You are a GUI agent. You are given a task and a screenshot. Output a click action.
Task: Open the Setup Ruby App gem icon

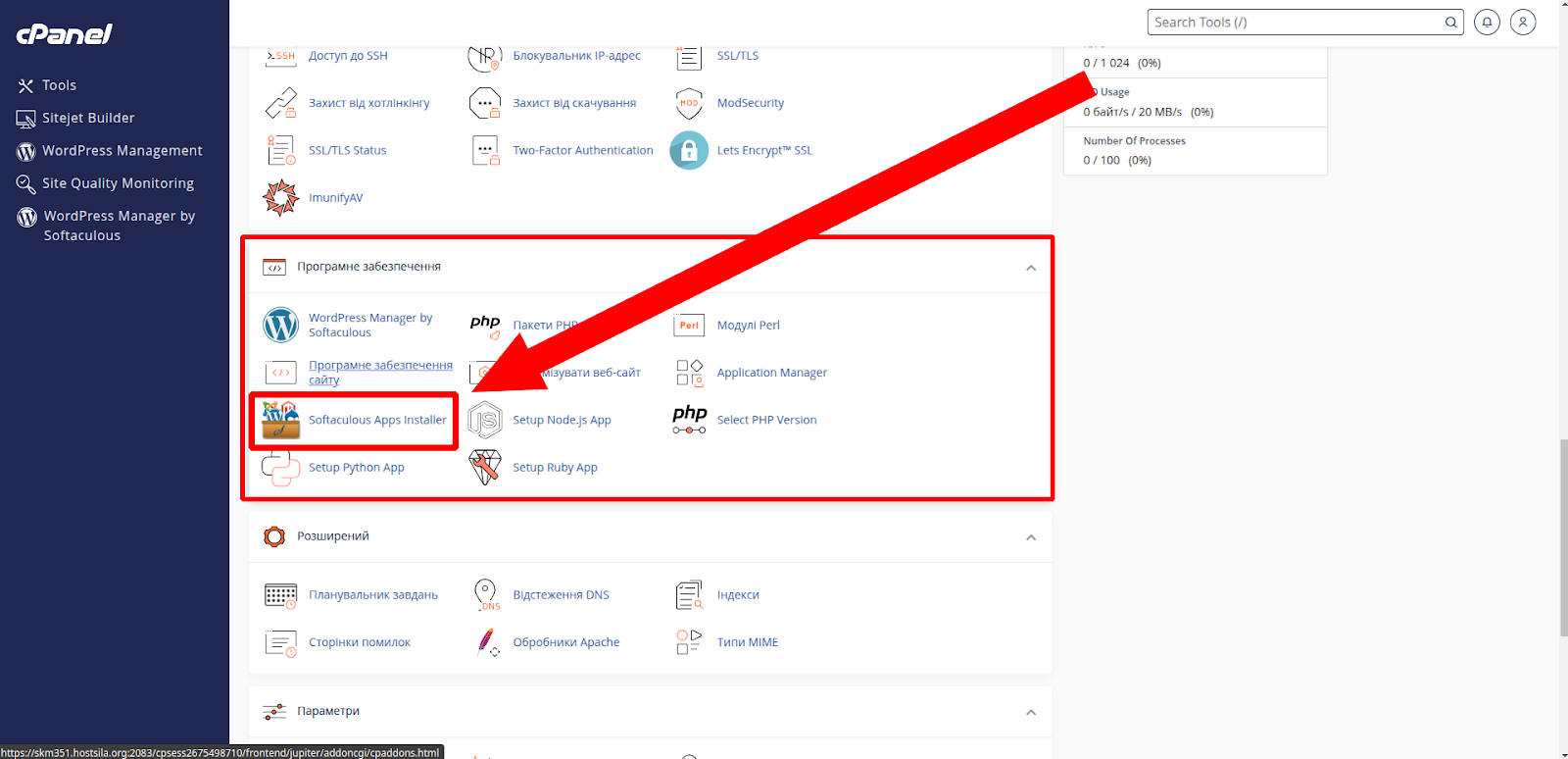(485, 468)
